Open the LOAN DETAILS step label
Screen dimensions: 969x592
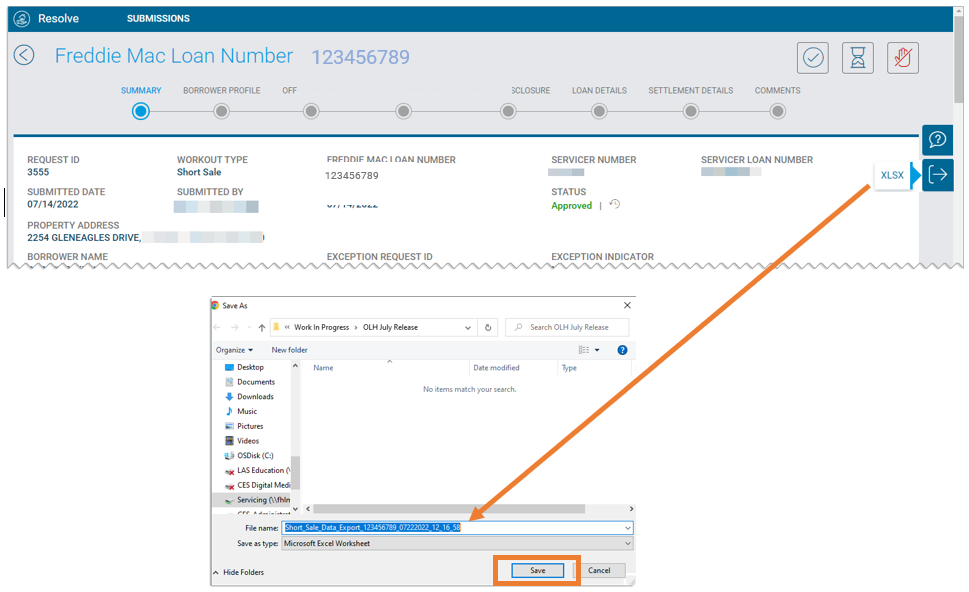point(599,90)
